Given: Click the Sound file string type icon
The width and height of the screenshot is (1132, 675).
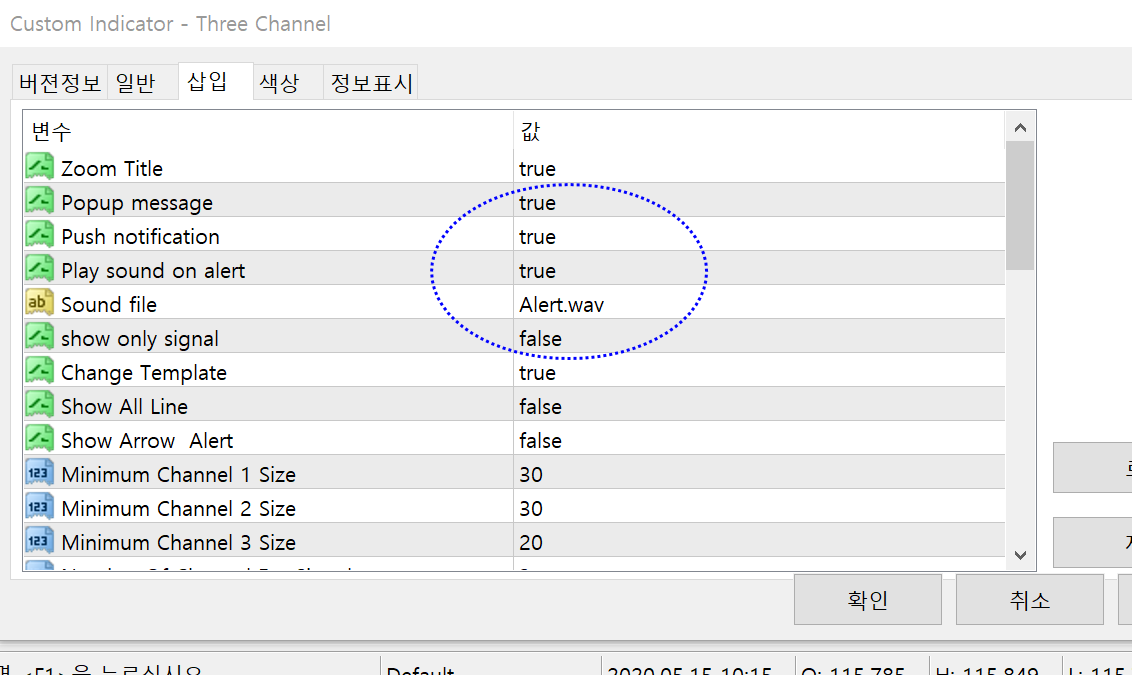Looking at the screenshot, I should pyautogui.click(x=39, y=303).
